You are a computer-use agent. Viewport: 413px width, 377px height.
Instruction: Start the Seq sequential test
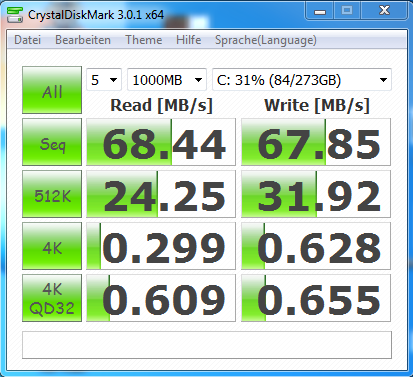coord(52,142)
